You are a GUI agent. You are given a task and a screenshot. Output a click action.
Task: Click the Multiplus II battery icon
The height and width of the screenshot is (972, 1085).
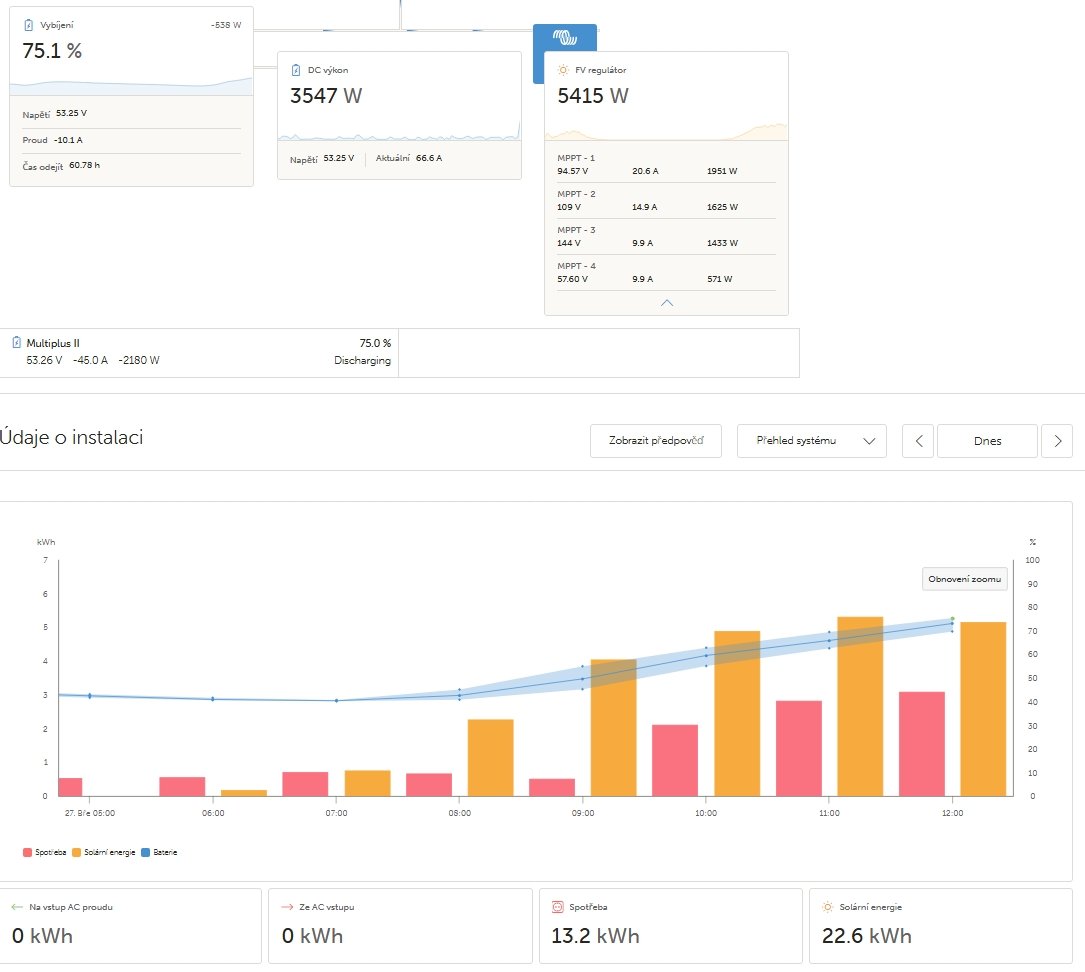[17, 343]
